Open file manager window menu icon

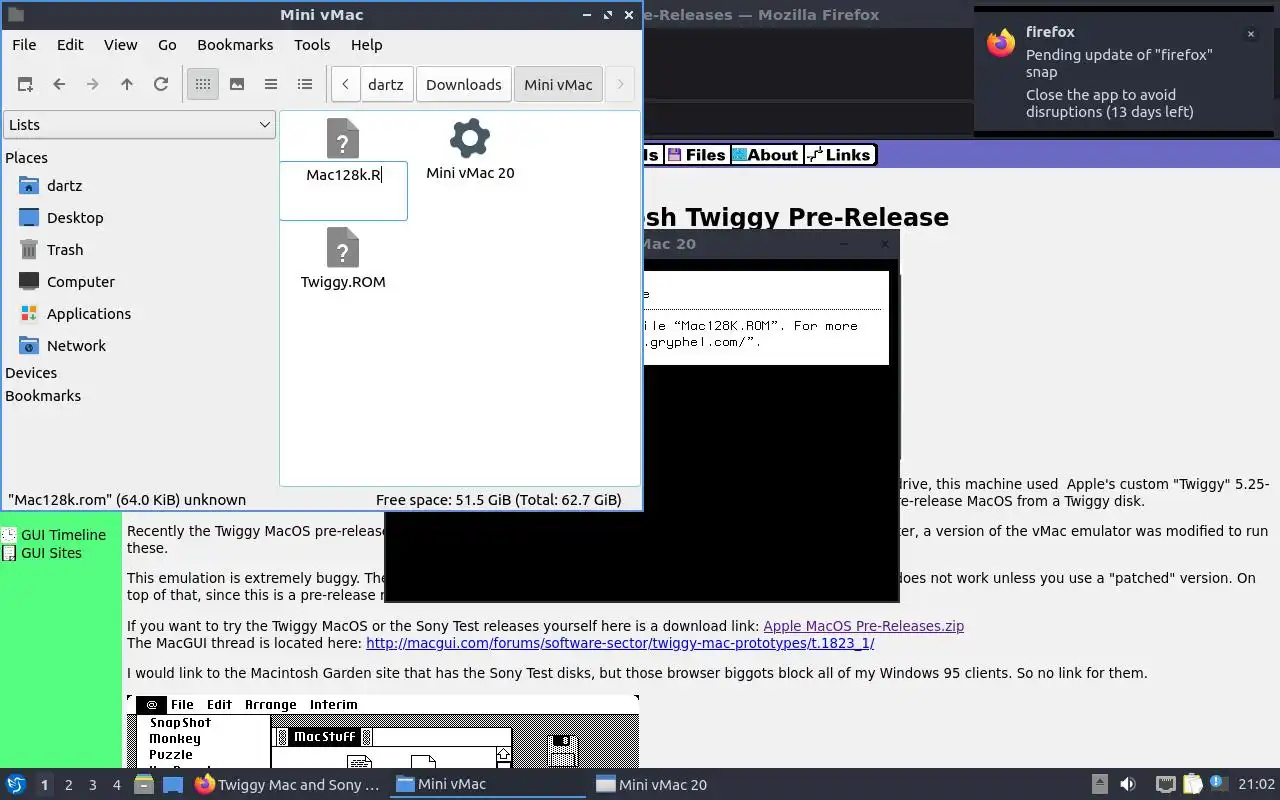point(15,15)
